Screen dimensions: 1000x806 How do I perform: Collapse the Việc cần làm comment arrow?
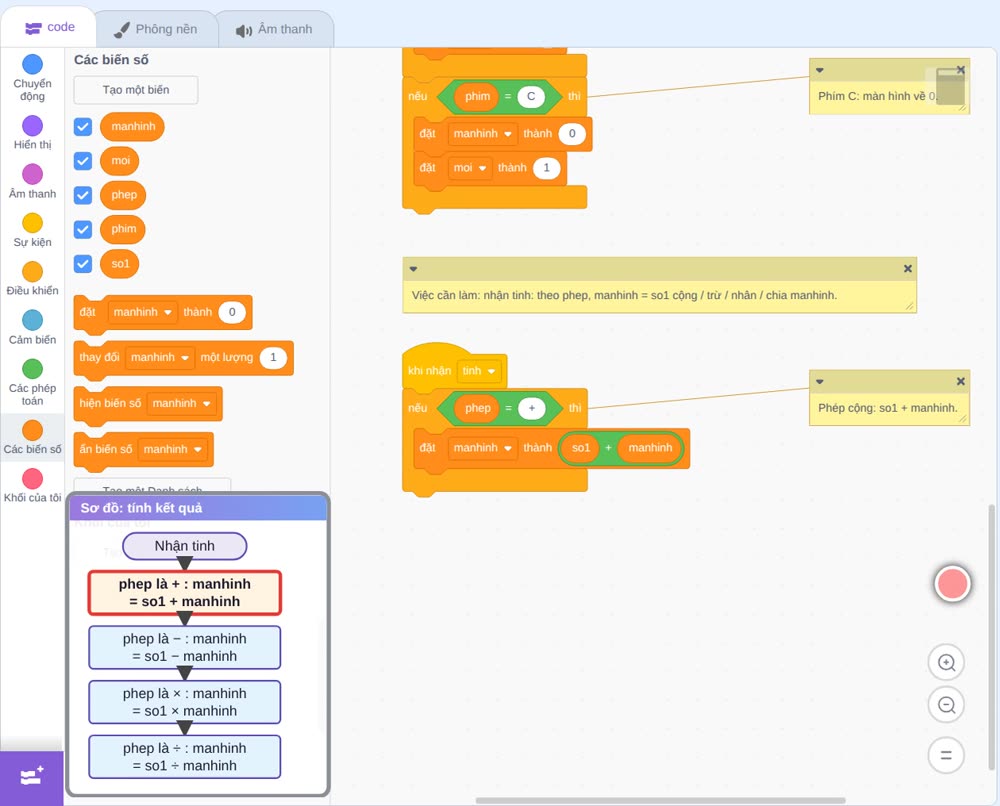coord(413,269)
